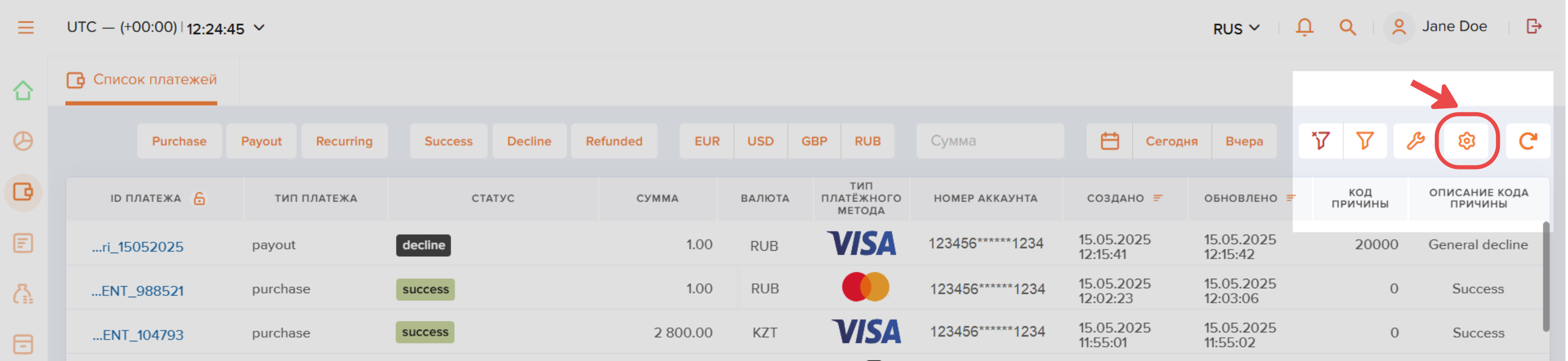This screenshot has width=1568, height=361.
Task: Expand the UTC timezone dropdown
Action: pyautogui.click(x=259, y=28)
